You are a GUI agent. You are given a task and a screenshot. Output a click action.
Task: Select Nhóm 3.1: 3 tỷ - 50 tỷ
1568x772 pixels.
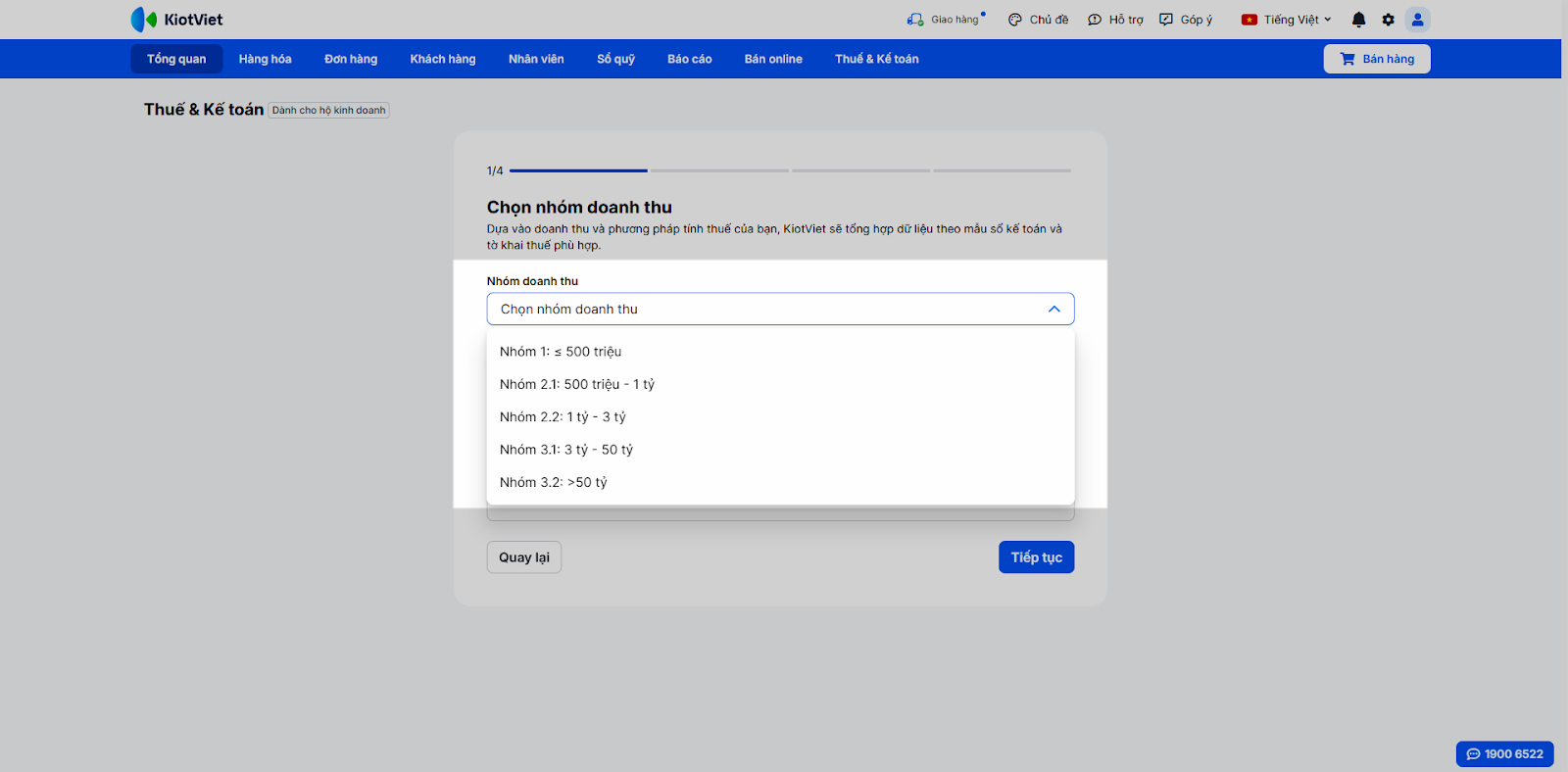(780, 450)
